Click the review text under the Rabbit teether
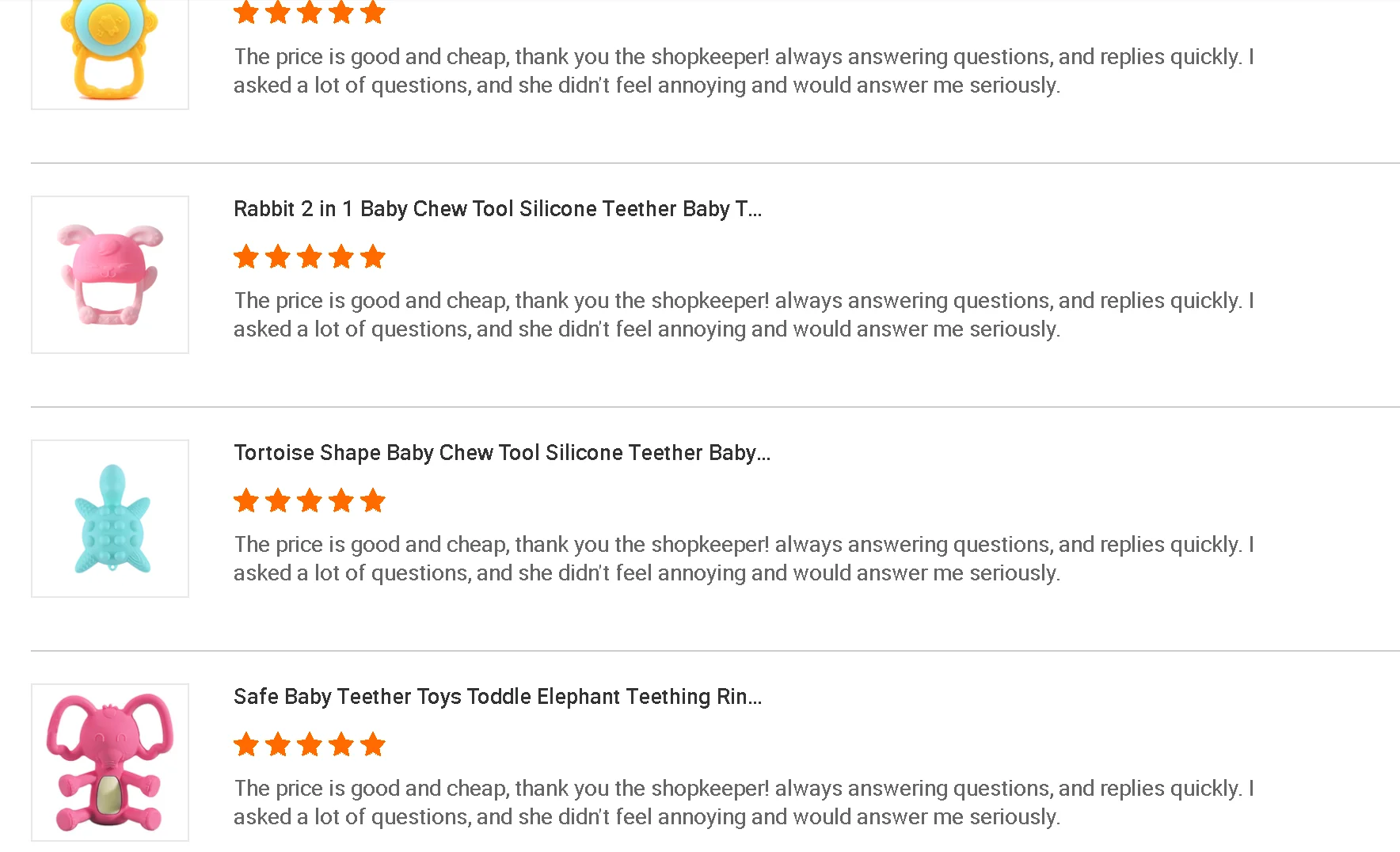1400x852 pixels. pos(743,315)
